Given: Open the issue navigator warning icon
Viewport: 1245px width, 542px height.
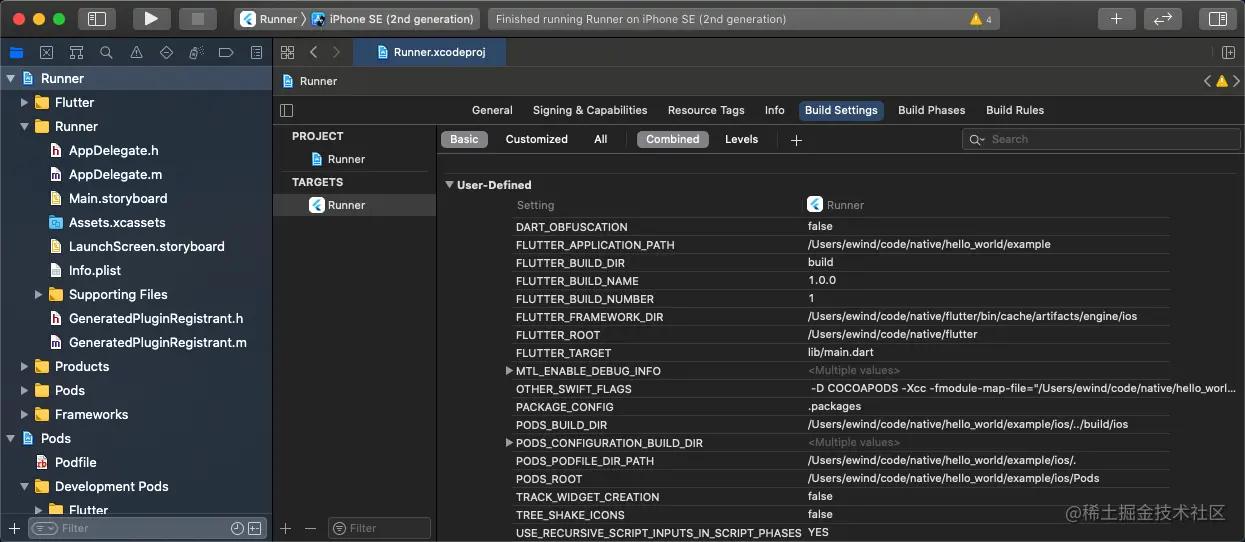Looking at the screenshot, I should coord(136,52).
